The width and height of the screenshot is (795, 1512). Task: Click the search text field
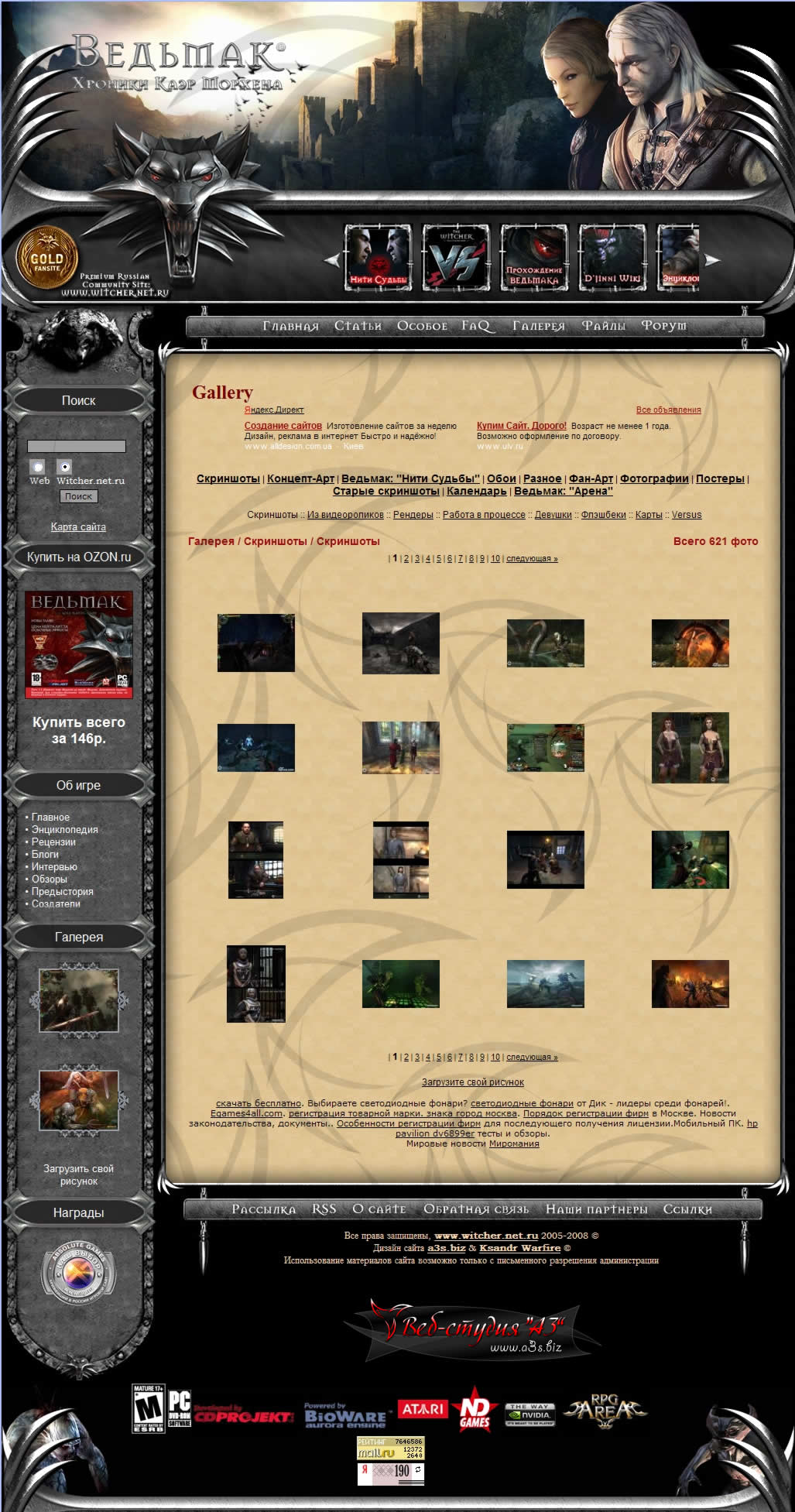click(x=77, y=446)
